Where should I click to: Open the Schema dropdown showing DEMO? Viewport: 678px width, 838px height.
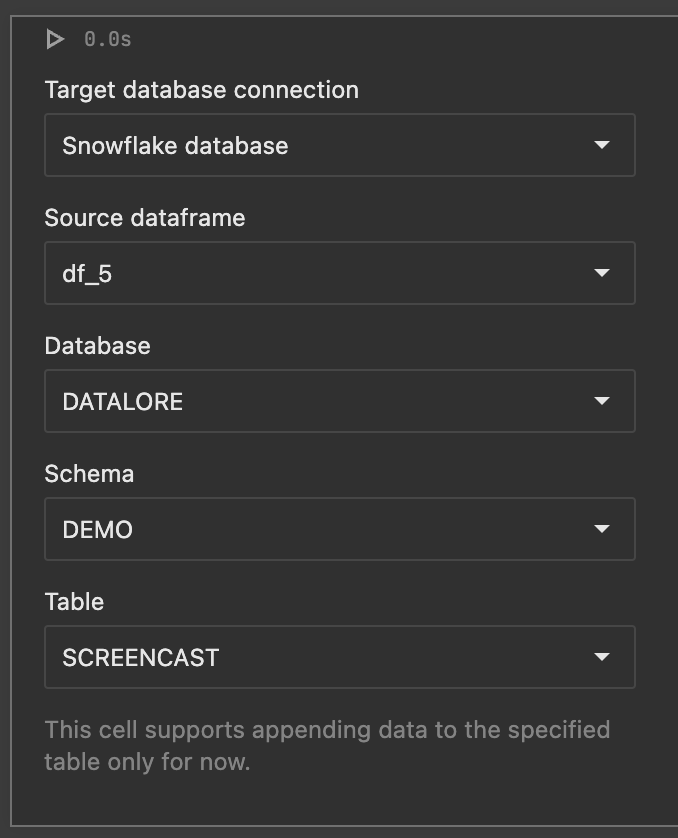click(340, 529)
